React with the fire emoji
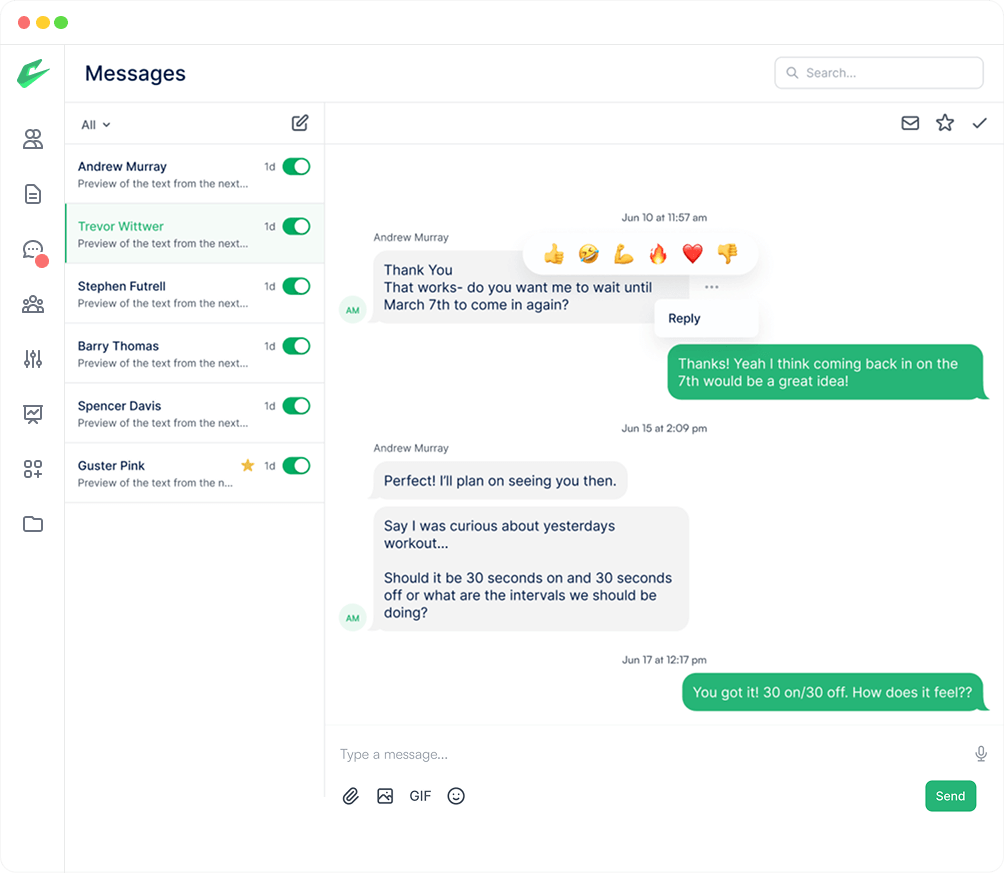This screenshot has width=1004, height=873. (x=658, y=254)
